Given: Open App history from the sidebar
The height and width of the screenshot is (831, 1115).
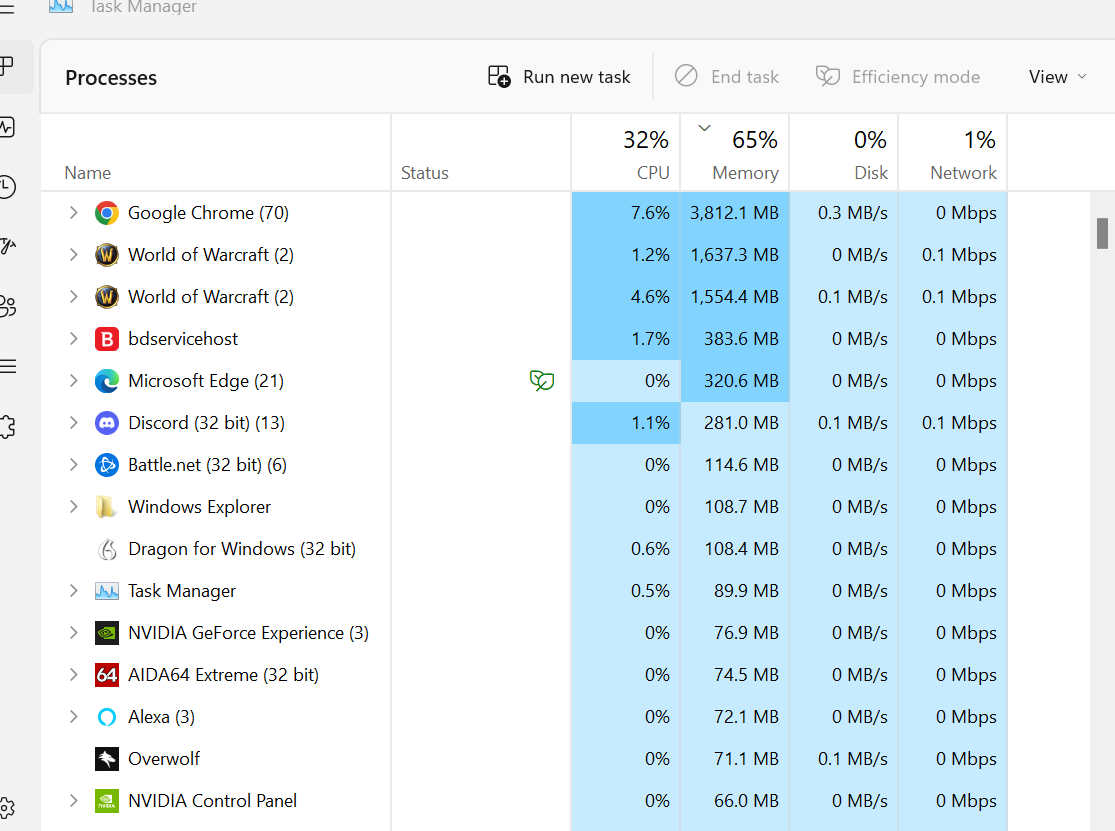Looking at the screenshot, I should point(8,187).
